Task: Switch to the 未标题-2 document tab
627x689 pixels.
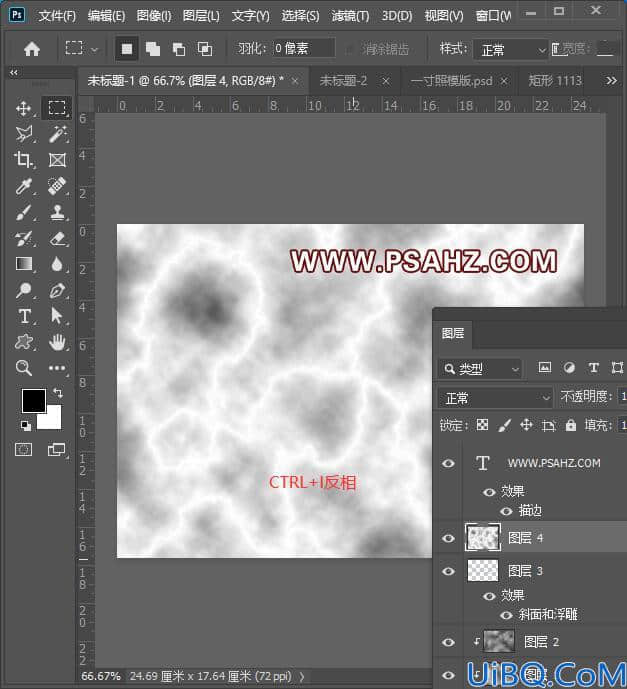Action: [x=343, y=81]
